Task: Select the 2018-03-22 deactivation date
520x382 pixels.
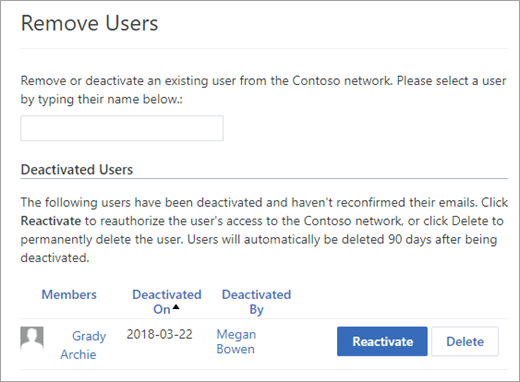Action: coord(159,334)
